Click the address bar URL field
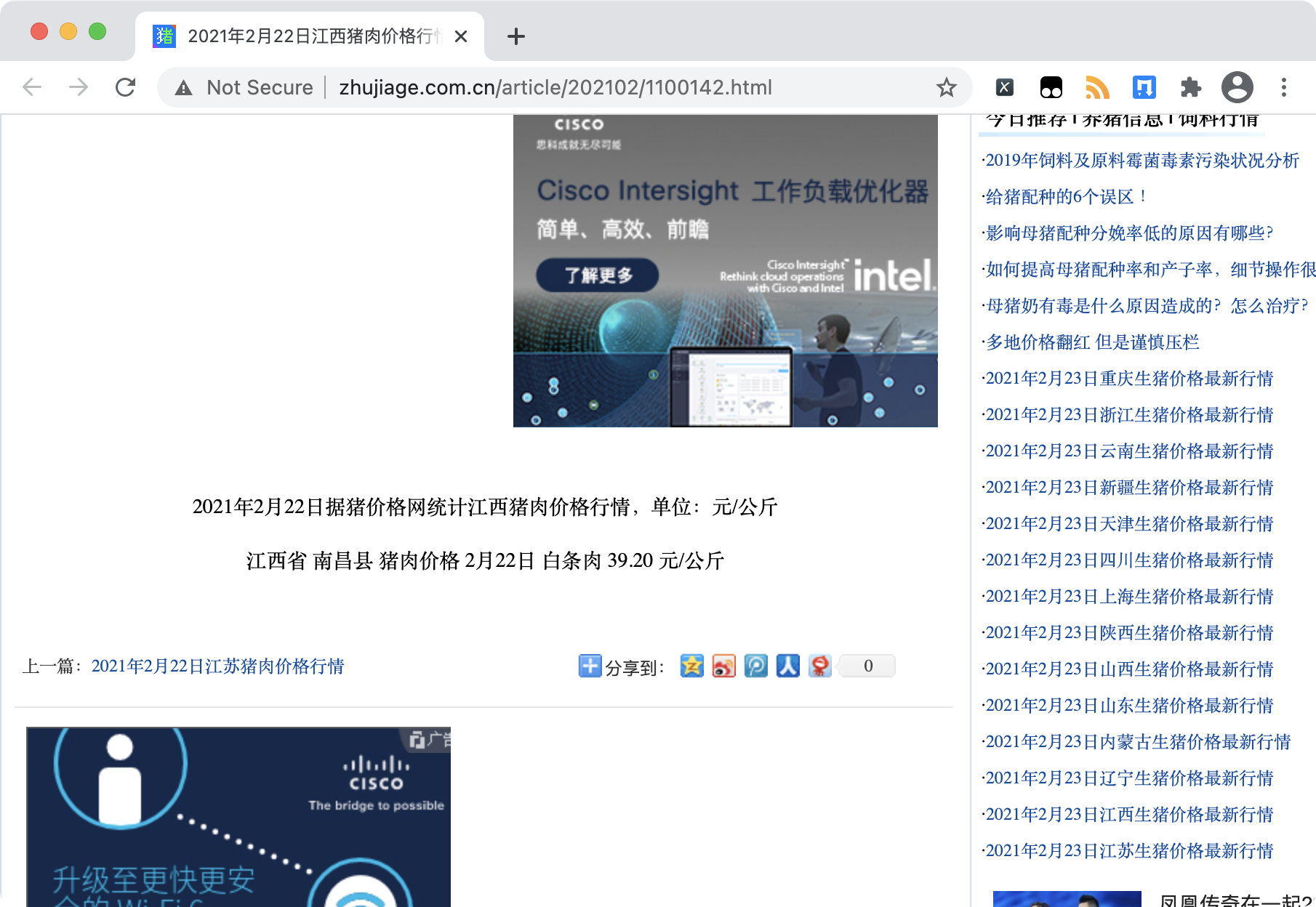Viewport: 1316px width, 907px height. [x=555, y=88]
